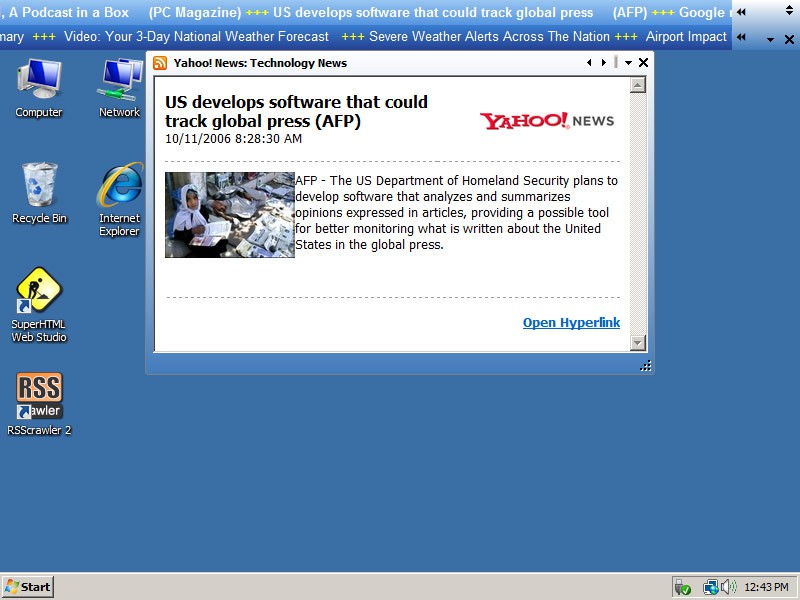Click the network connection tray icon

tap(711, 587)
